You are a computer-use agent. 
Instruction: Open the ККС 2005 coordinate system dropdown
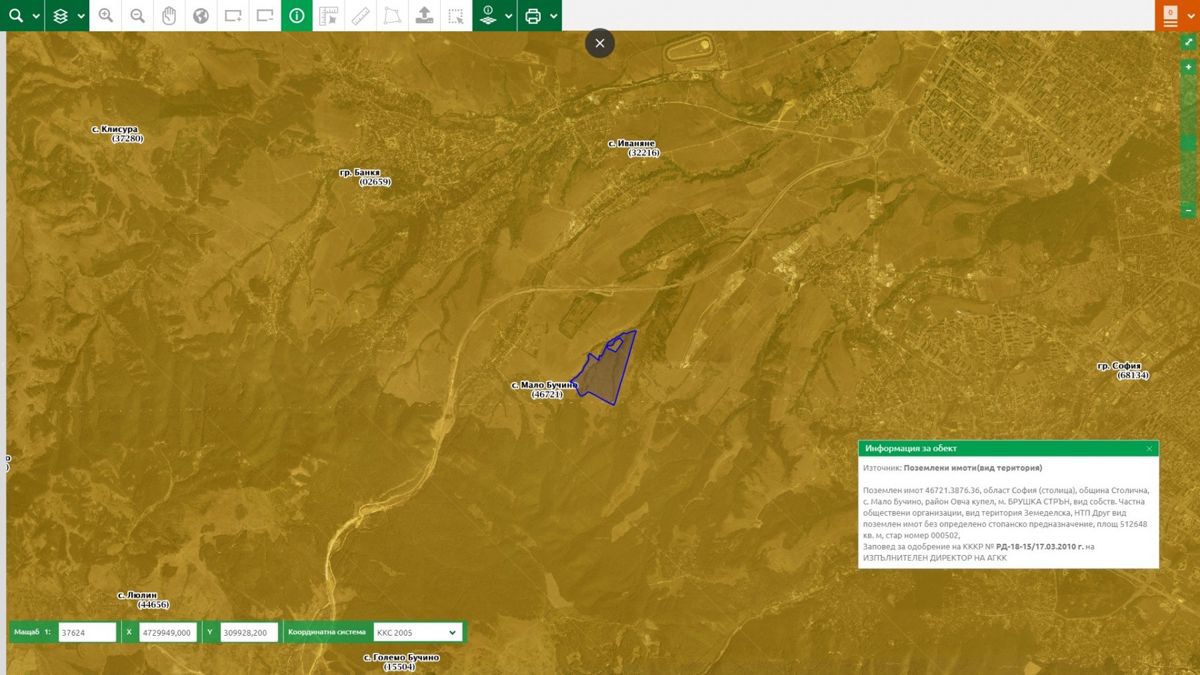pyautogui.click(x=417, y=632)
